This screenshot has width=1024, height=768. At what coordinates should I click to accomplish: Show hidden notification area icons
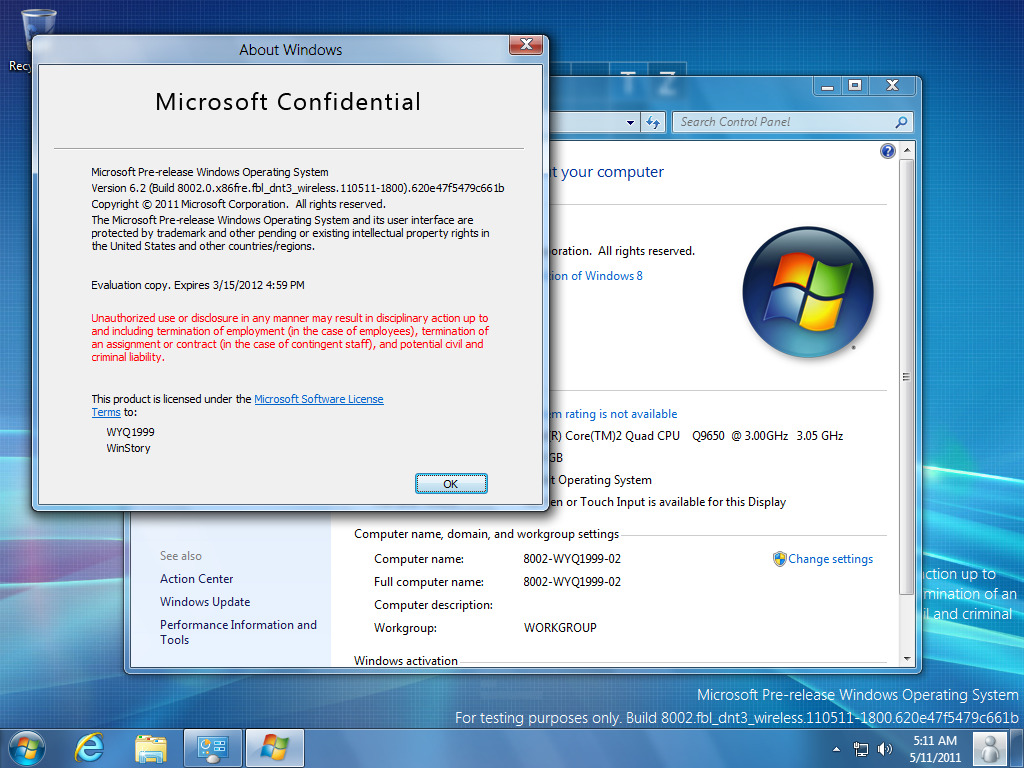(836, 749)
